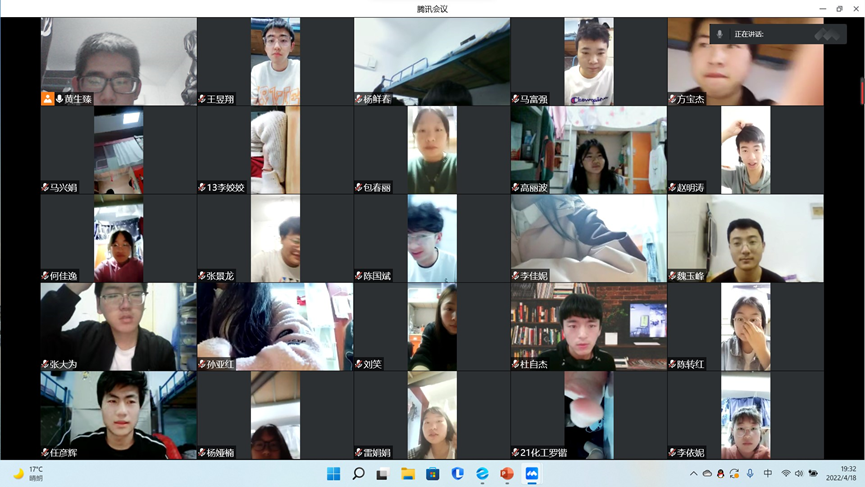Screen dimensions: 865x487
Task: Click the Tencent Meeting logo in speaking bar
Action: pyautogui.click(x=826, y=34)
